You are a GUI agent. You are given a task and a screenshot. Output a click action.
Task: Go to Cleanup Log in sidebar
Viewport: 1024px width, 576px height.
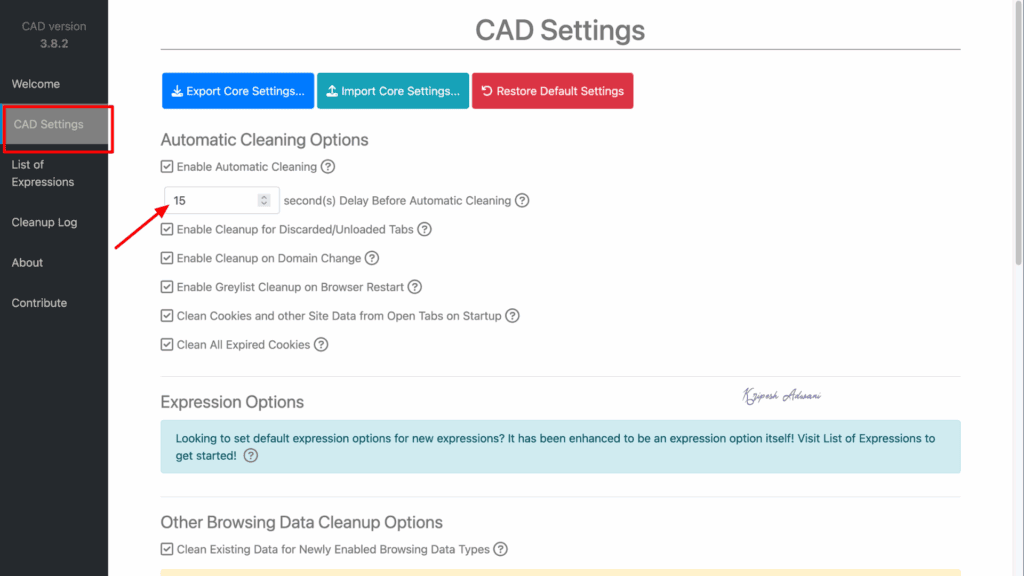pos(44,222)
